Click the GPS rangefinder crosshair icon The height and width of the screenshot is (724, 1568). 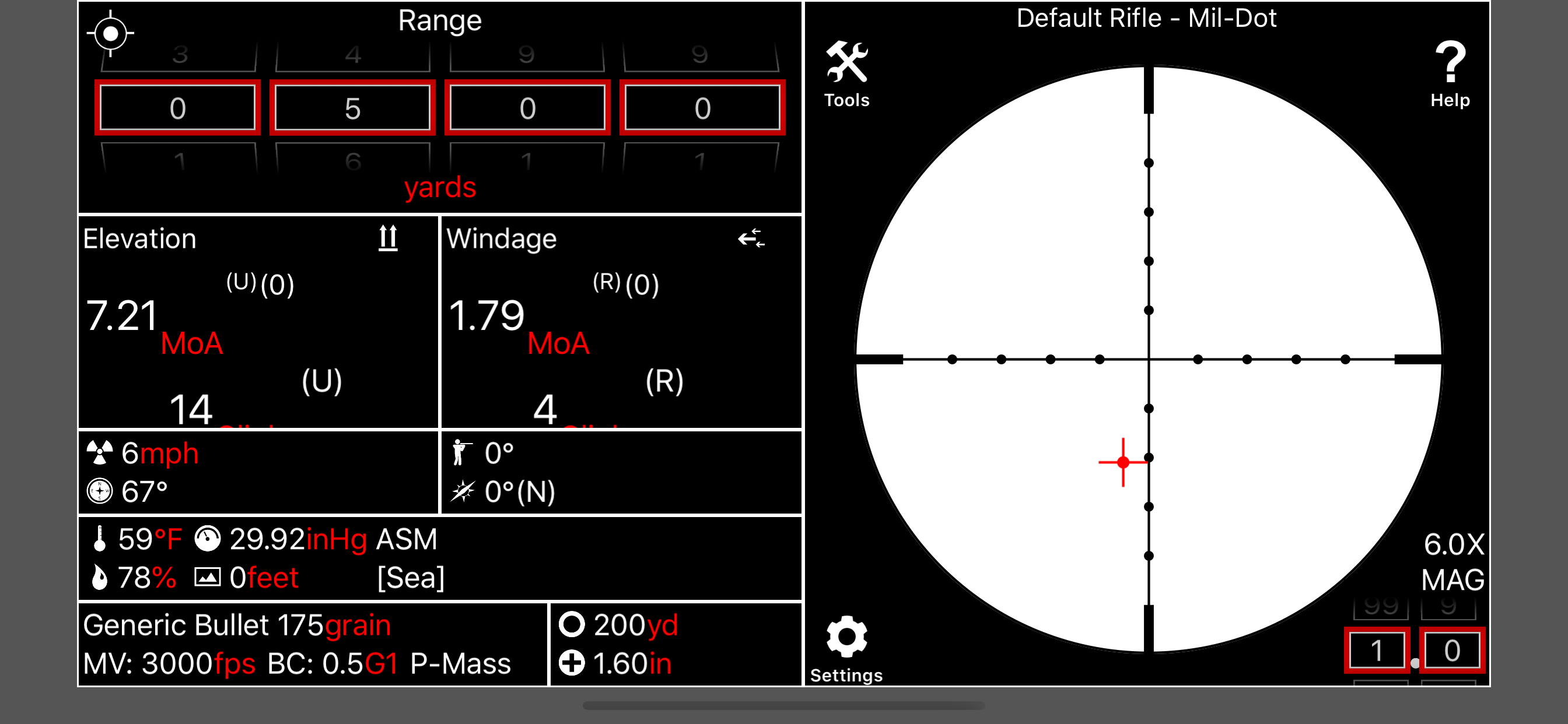111,33
